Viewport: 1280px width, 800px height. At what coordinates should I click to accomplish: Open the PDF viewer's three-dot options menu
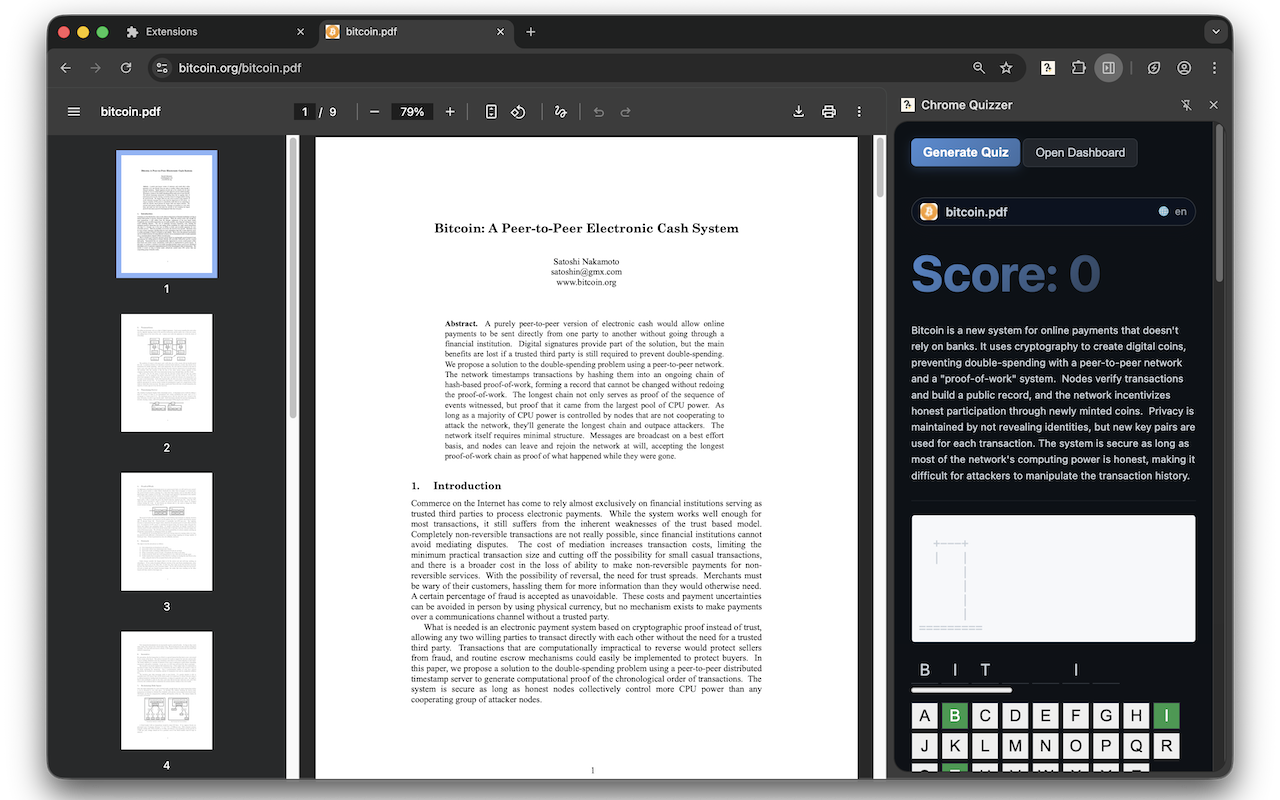point(858,111)
